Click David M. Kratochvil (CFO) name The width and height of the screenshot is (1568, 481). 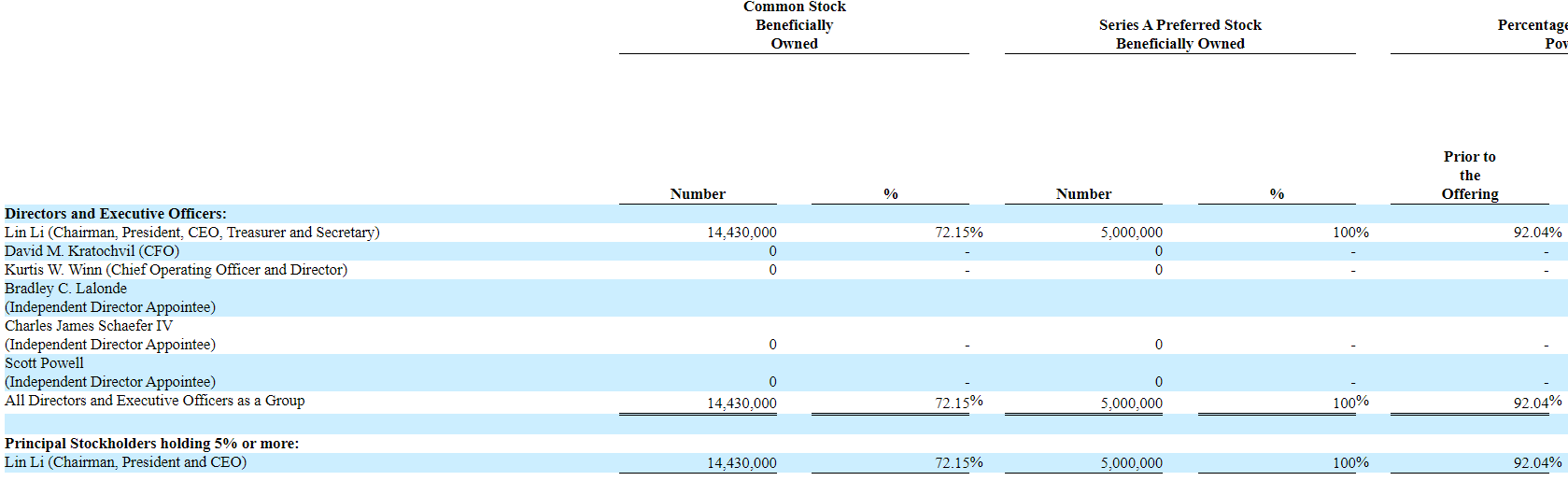pyautogui.click(x=92, y=251)
